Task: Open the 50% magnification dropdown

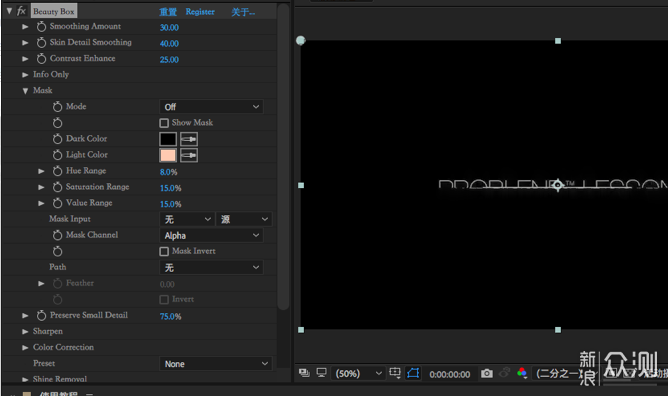Action: click(x=359, y=373)
